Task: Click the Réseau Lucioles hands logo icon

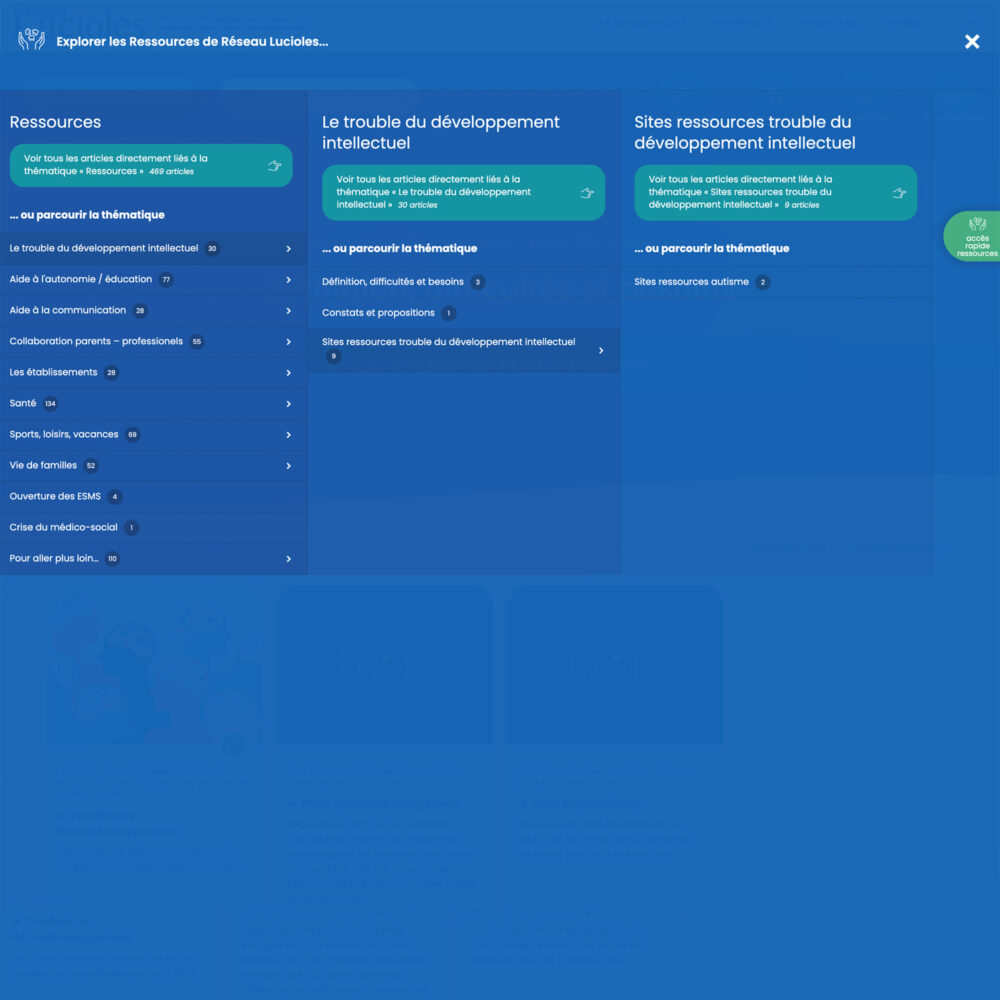Action: pyautogui.click(x=31, y=40)
